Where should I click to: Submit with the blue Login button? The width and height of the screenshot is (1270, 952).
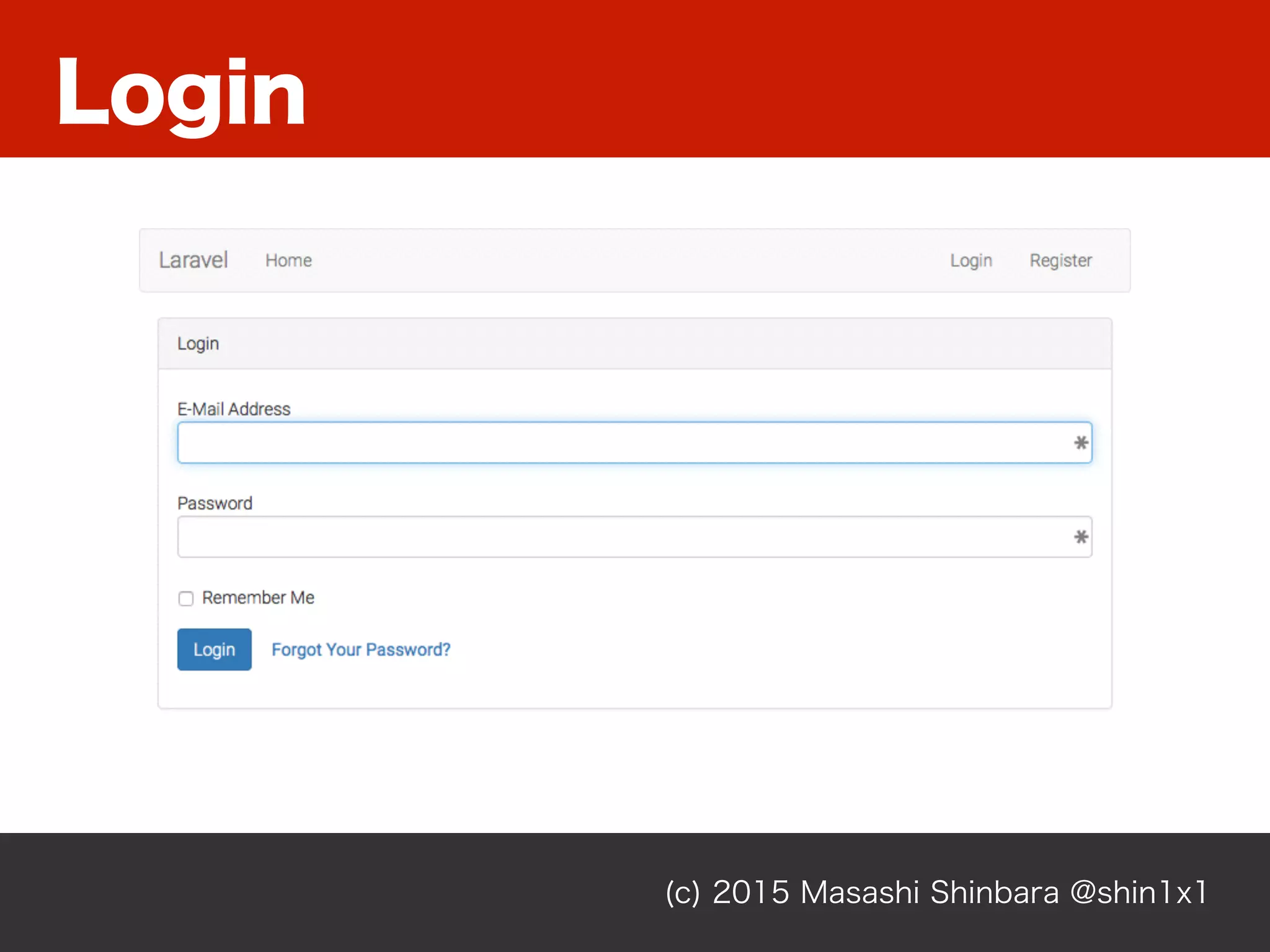(x=215, y=650)
